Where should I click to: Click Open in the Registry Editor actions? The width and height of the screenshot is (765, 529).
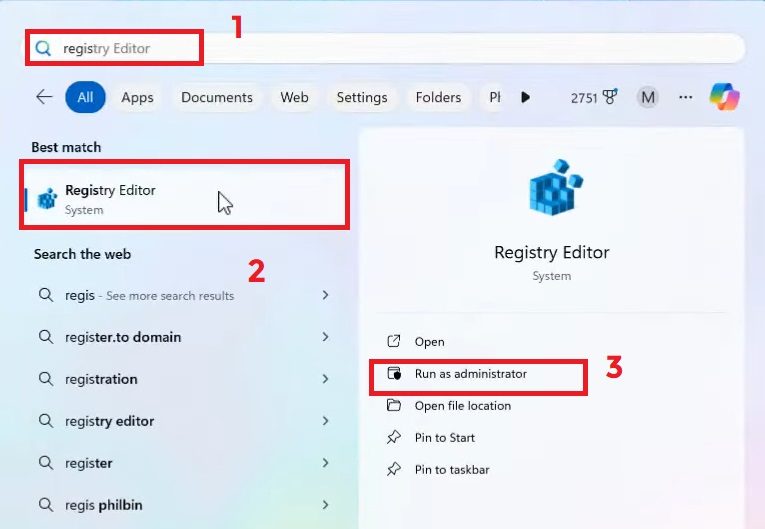pyautogui.click(x=429, y=342)
